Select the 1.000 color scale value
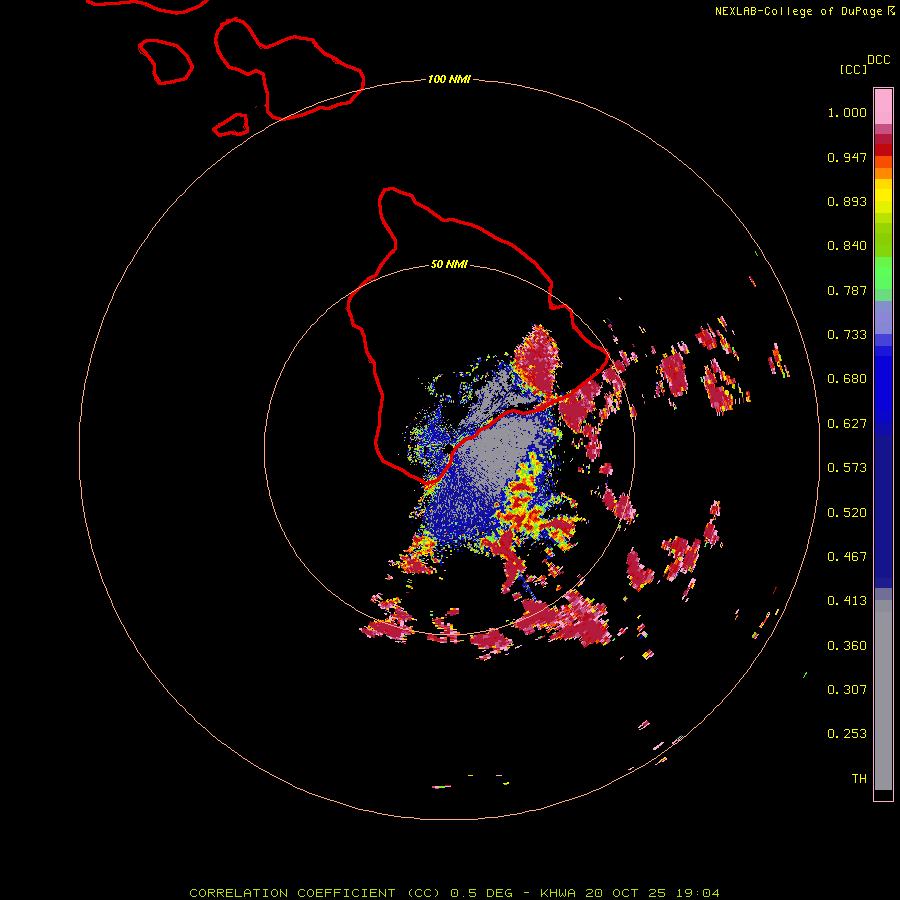This screenshot has width=900, height=900. [847, 112]
